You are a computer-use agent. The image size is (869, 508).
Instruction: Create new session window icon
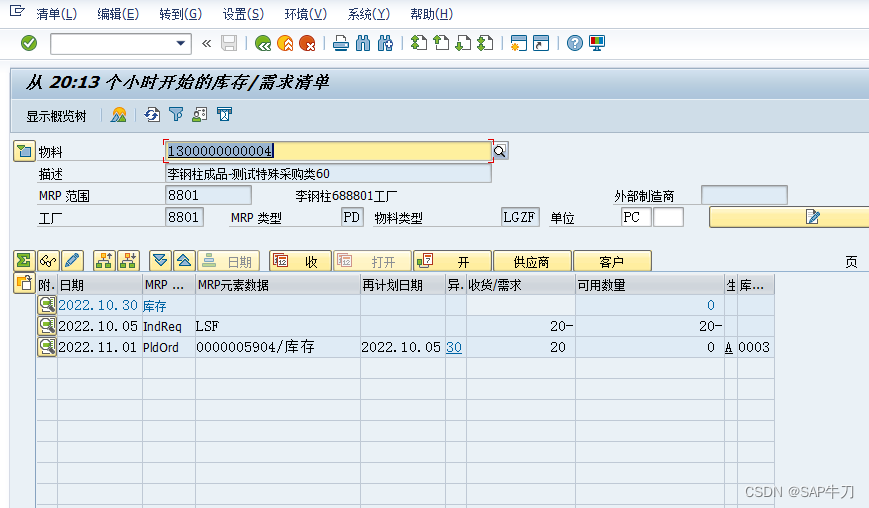pyautogui.click(x=519, y=43)
